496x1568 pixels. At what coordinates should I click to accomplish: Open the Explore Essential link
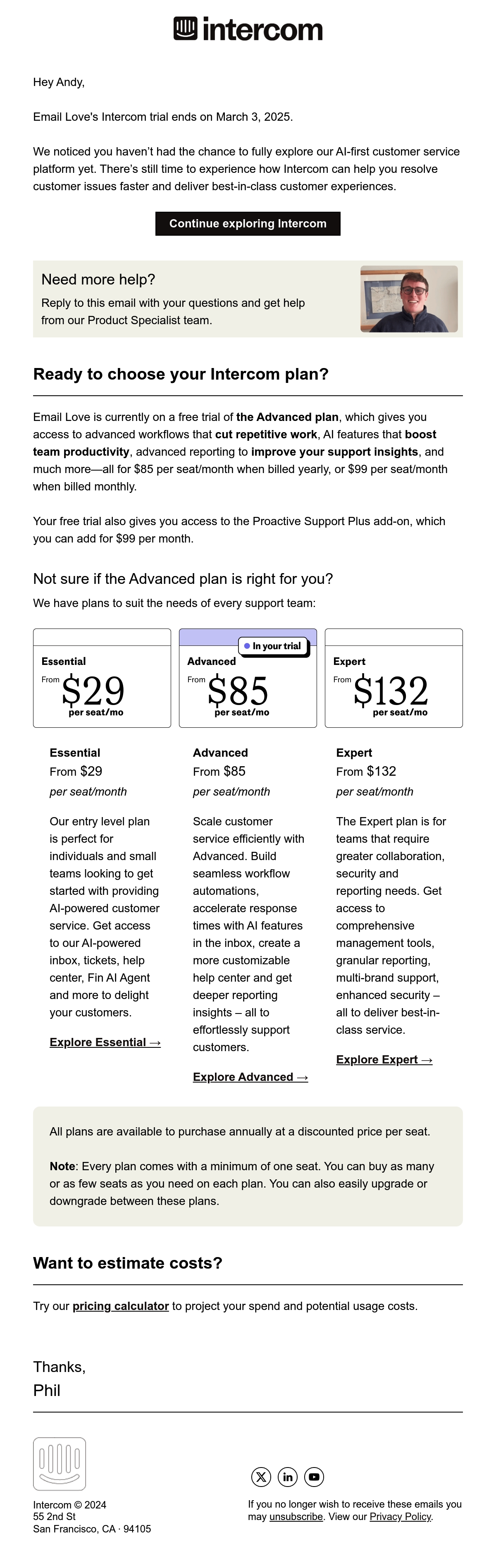105,1042
